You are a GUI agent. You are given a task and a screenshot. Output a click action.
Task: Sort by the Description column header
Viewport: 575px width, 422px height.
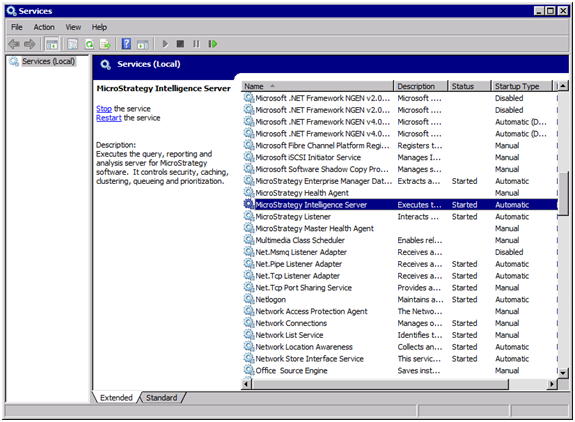(421, 86)
